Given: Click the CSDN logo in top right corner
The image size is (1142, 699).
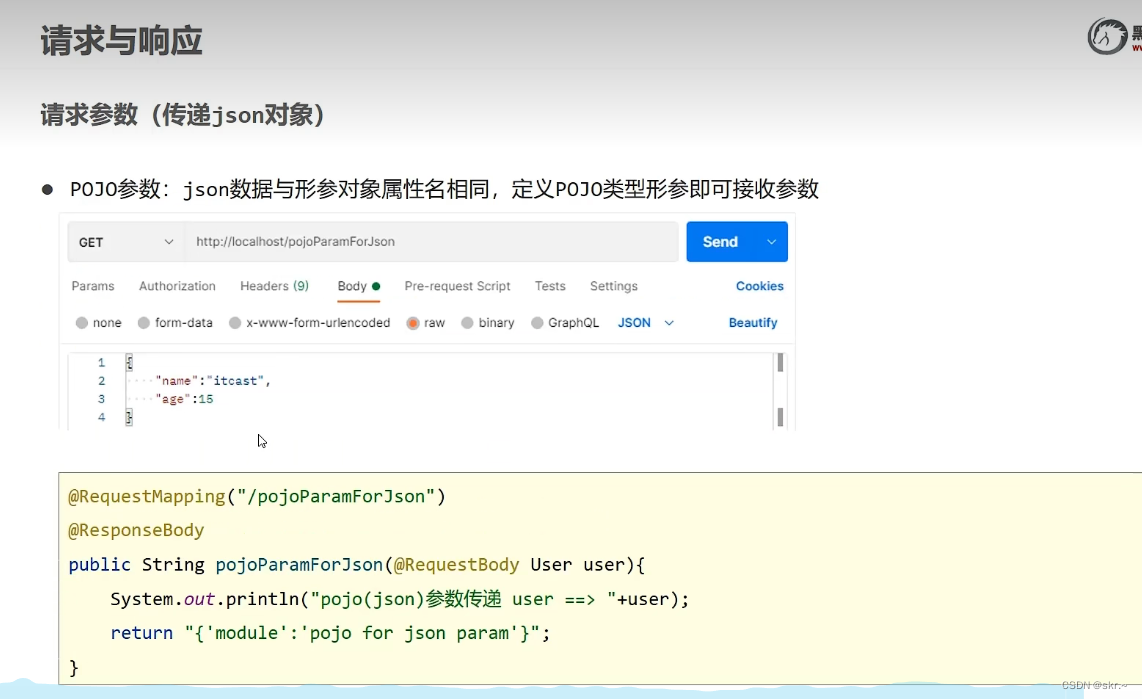Looking at the screenshot, I should (1108, 36).
